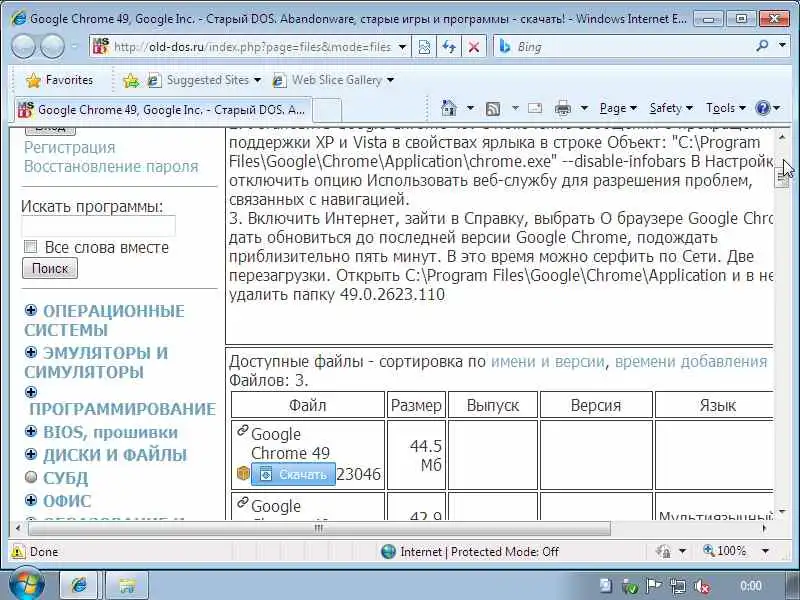Open the Page menu
This screenshot has height=600, width=800.
click(x=618, y=108)
